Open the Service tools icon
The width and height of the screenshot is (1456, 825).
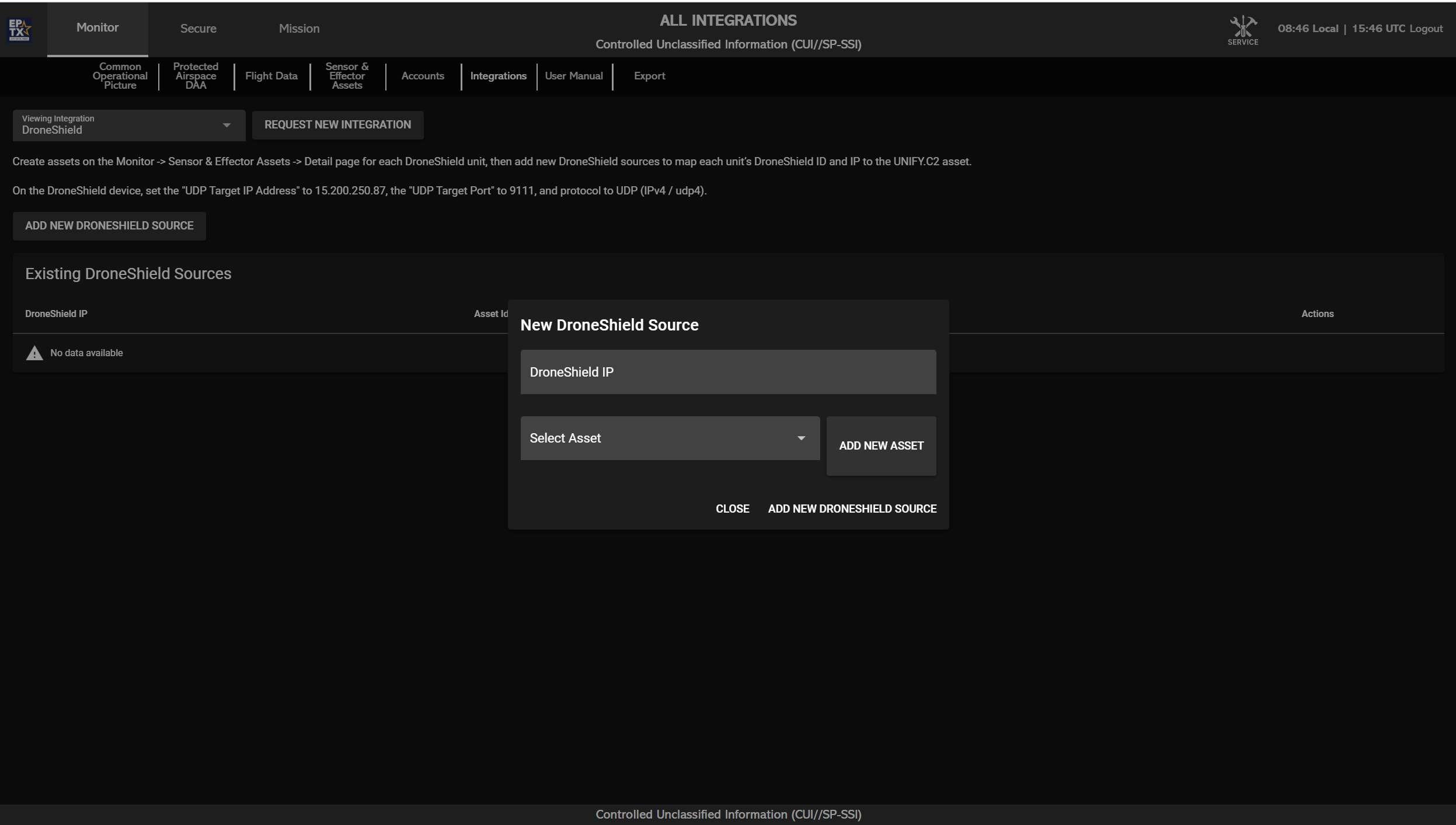(1242, 29)
